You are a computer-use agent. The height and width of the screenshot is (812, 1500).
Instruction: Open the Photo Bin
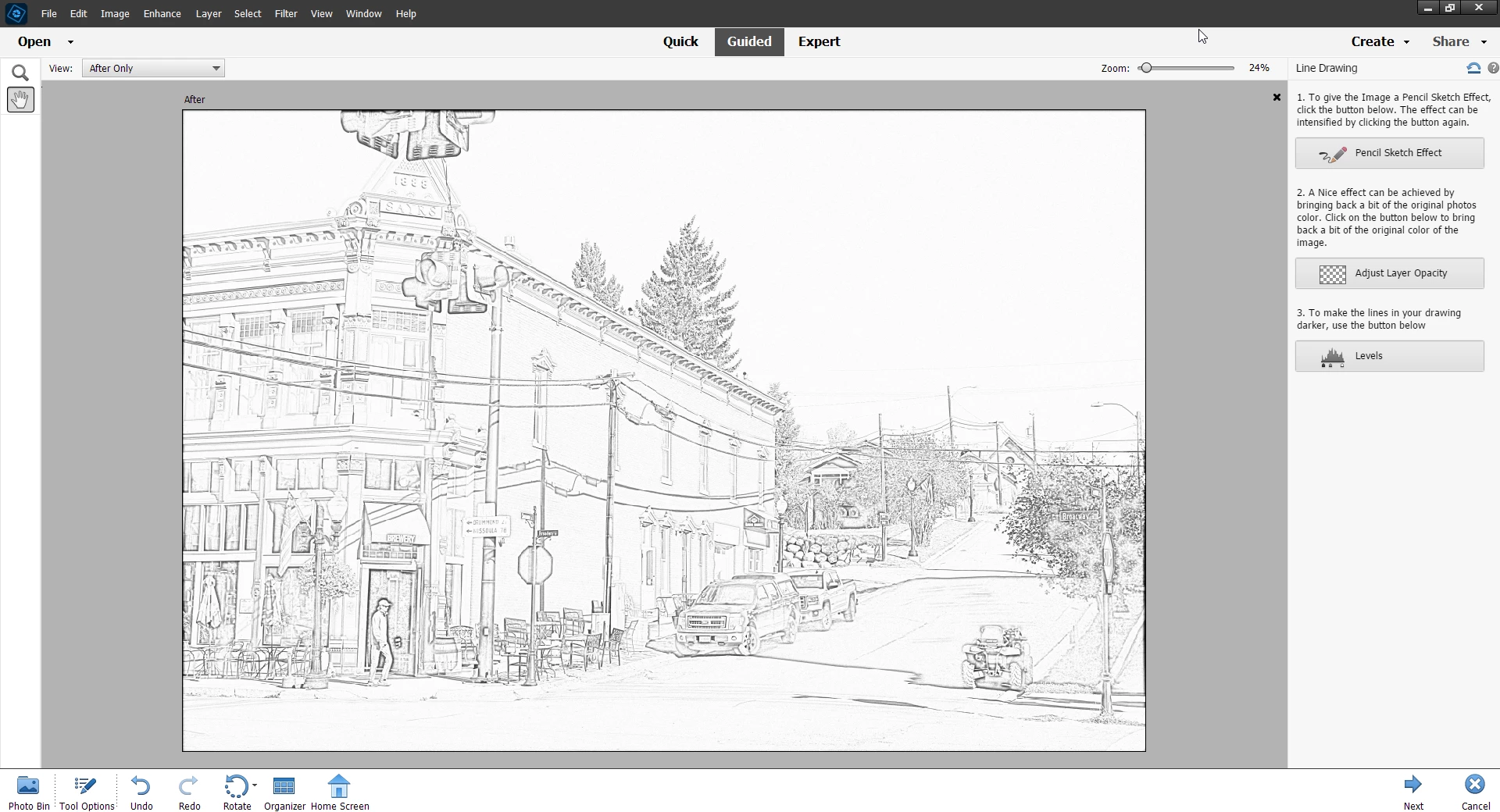pos(29,792)
